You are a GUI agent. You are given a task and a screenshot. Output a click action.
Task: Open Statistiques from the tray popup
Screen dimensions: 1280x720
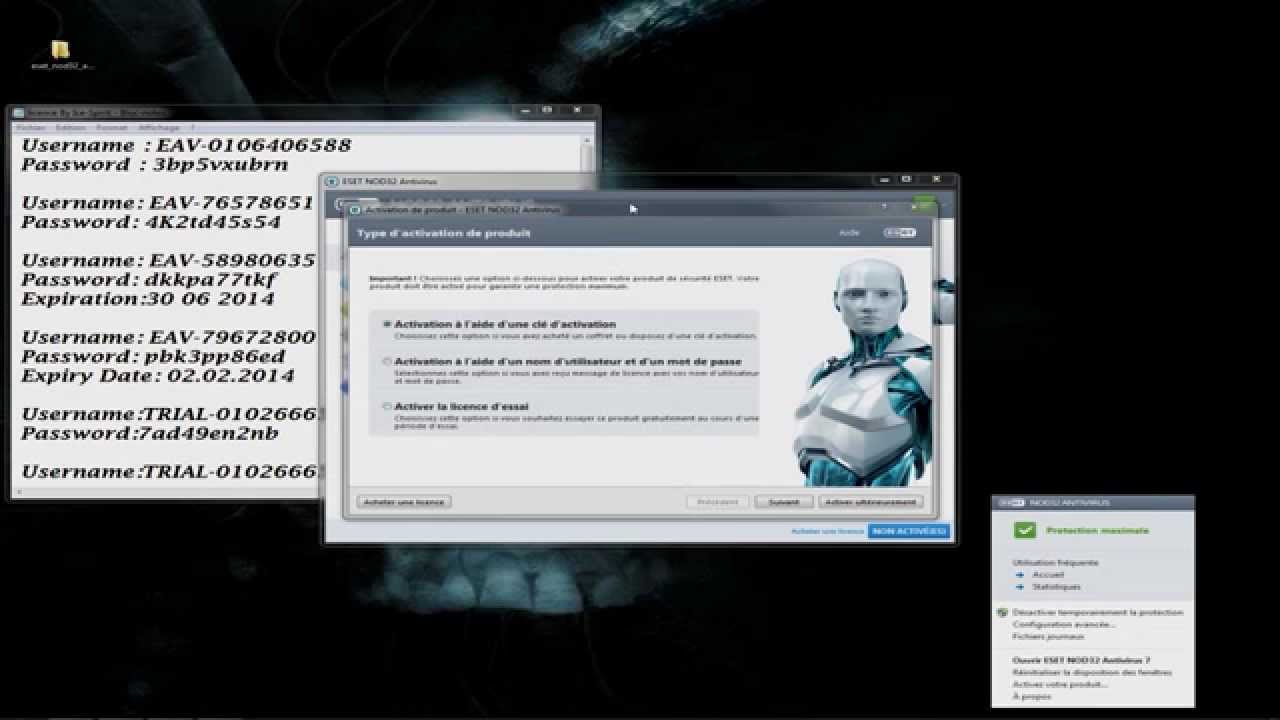point(1056,587)
